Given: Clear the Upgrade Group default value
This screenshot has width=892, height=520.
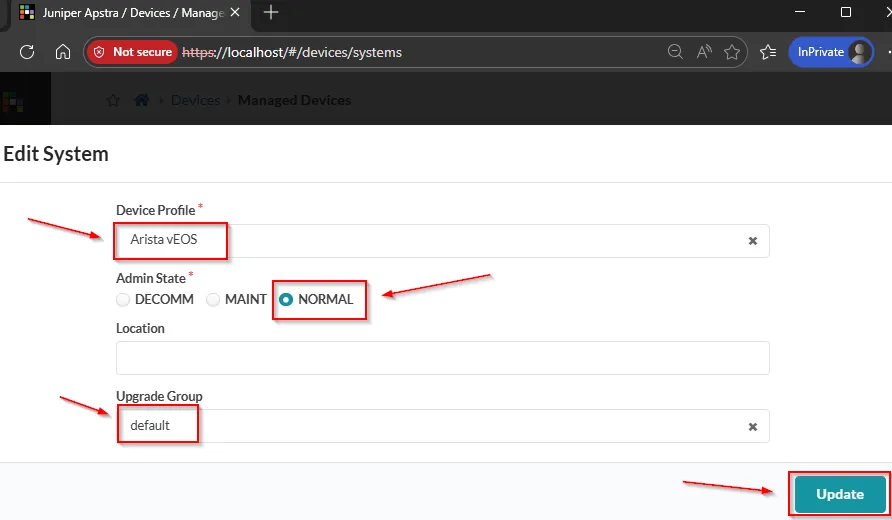Looking at the screenshot, I should [x=753, y=426].
